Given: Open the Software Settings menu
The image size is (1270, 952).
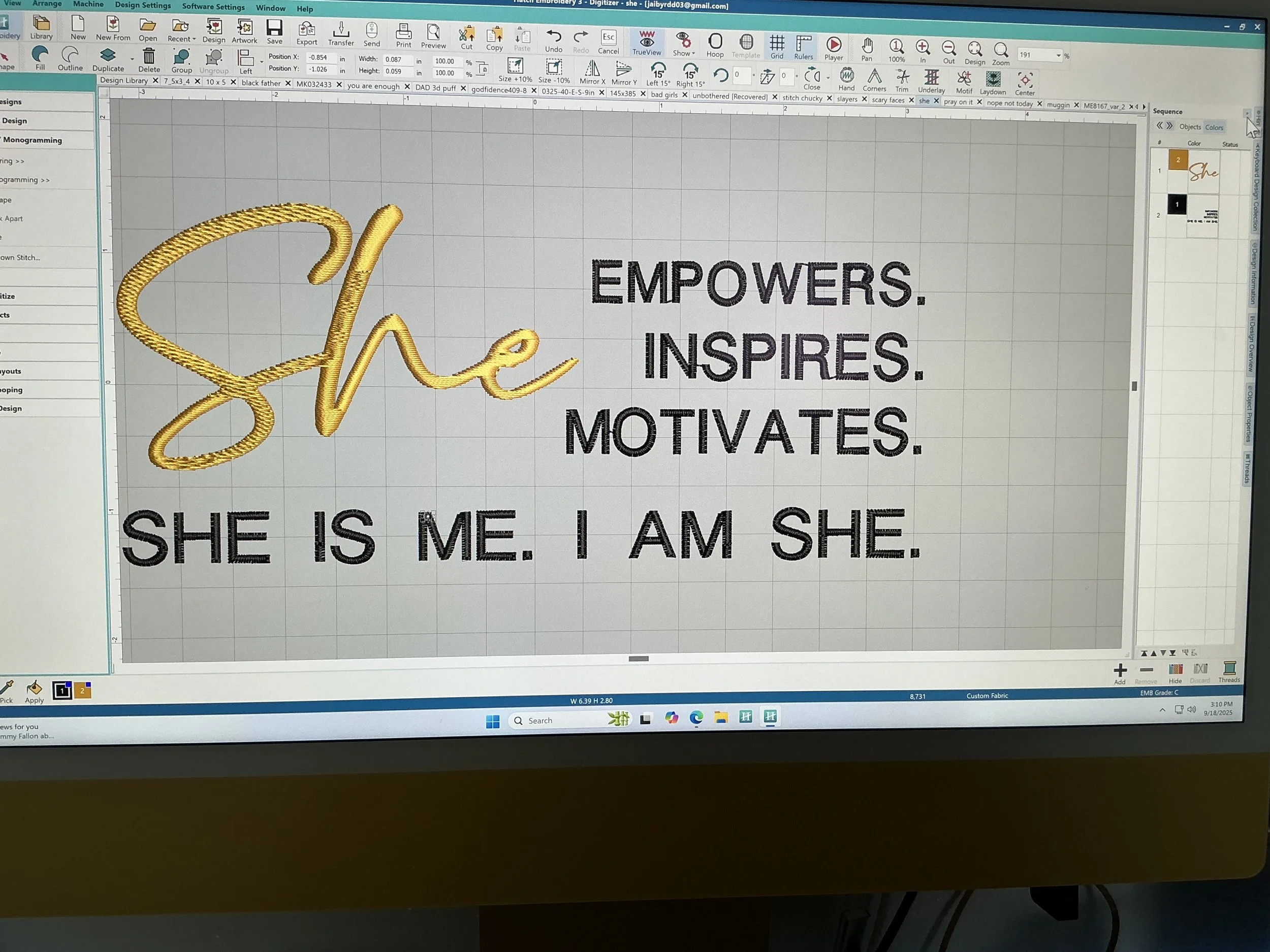Looking at the screenshot, I should [x=213, y=7].
